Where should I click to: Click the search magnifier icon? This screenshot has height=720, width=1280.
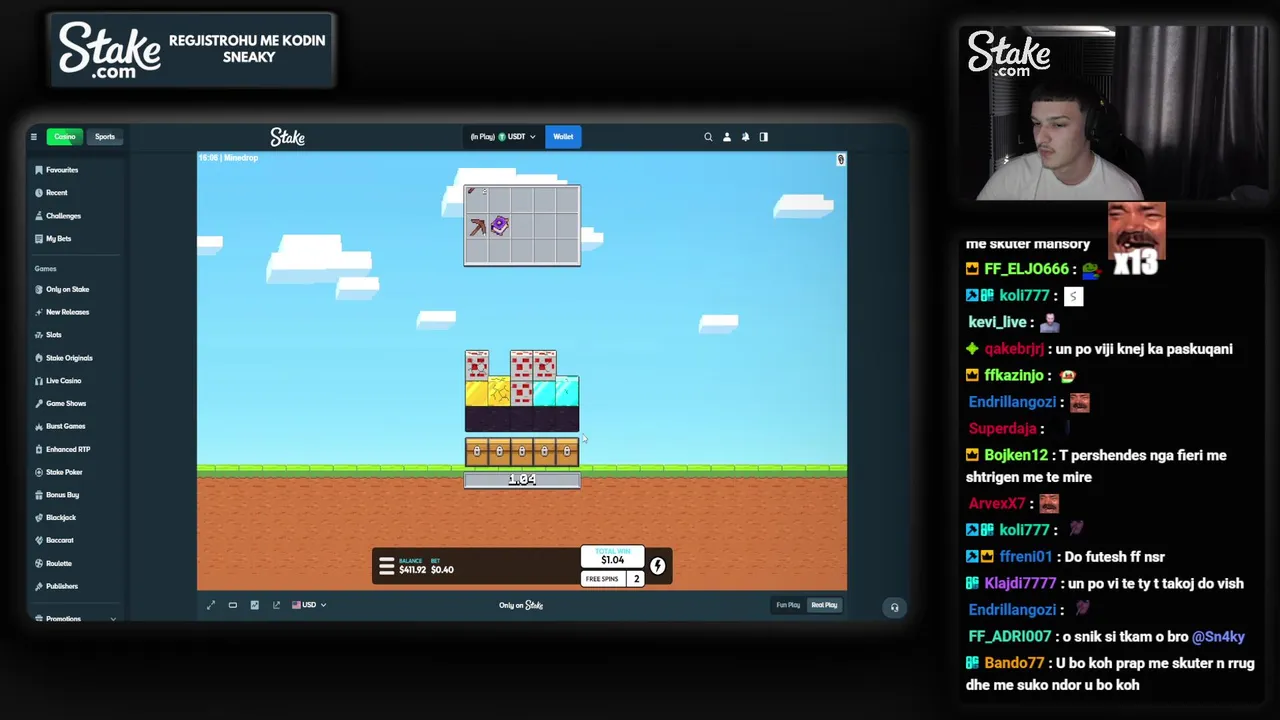point(708,137)
